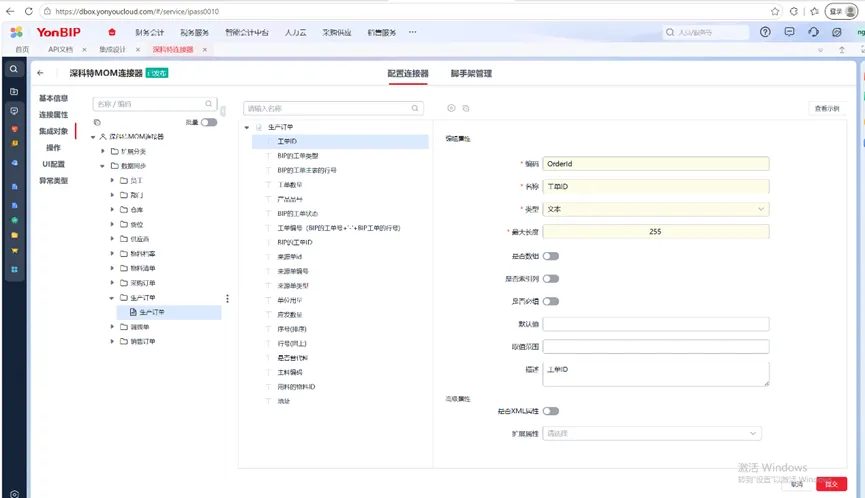Click the upload arrow icon right of tab bar

point(842,50)
